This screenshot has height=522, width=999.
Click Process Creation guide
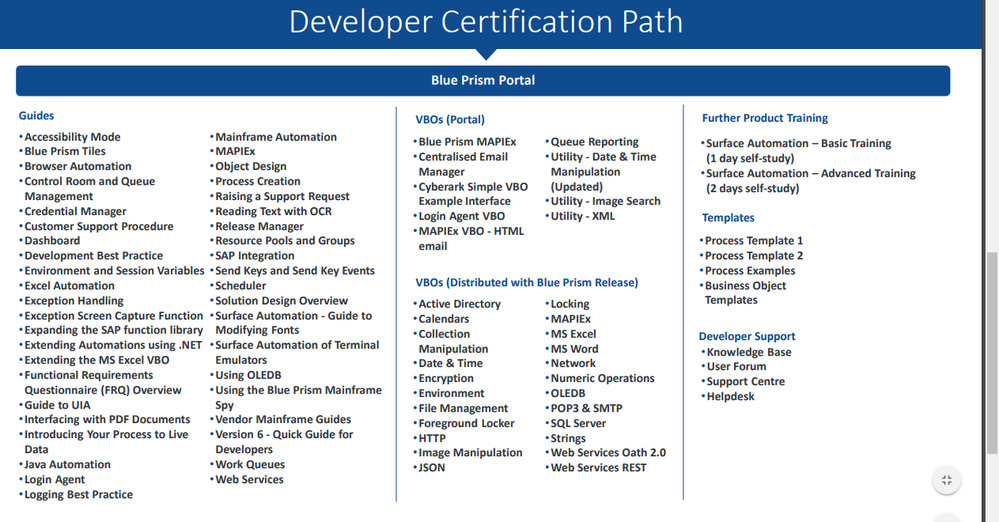tap(257, 181)
